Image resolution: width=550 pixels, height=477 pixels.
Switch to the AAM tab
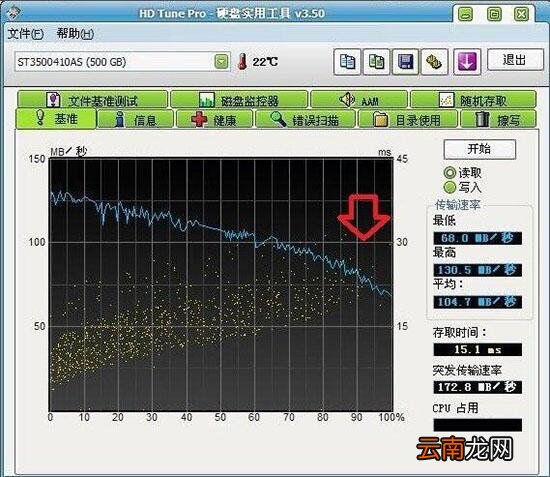(359, 100)
